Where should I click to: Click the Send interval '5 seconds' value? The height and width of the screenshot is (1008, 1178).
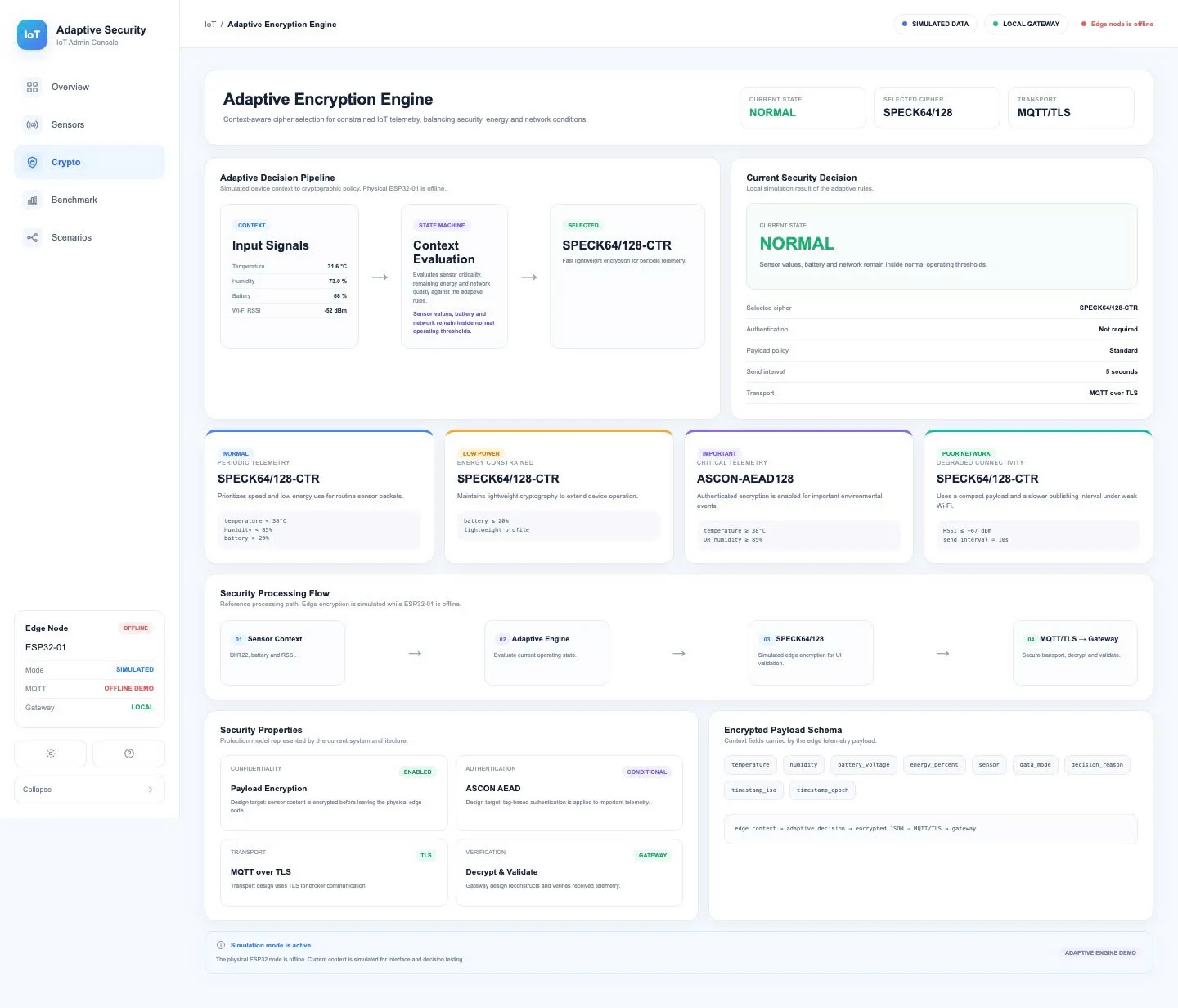click(x=1122, y=371)
